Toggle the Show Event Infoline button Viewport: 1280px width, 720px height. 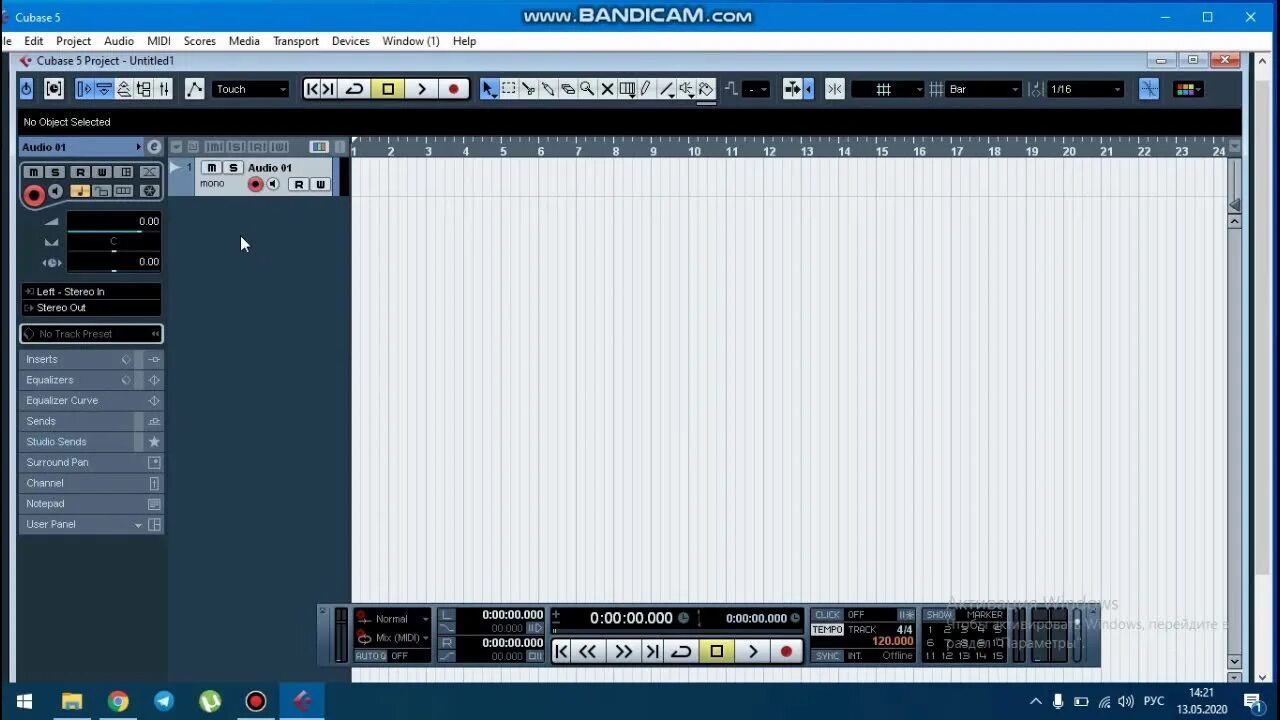(x=104, y=89)
